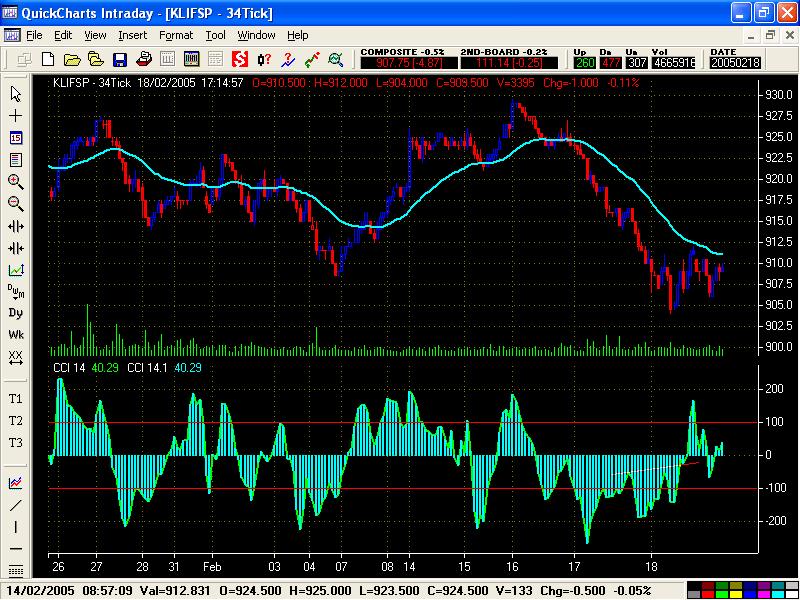Click the multiple folders open icon

click(x=95, y=59)
